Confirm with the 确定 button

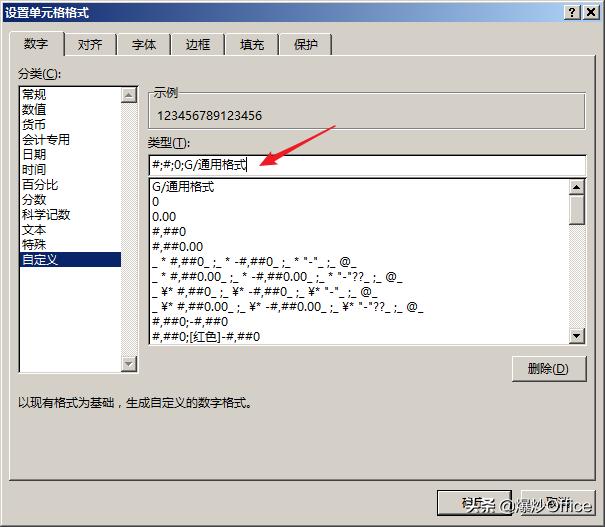point(475,503)
